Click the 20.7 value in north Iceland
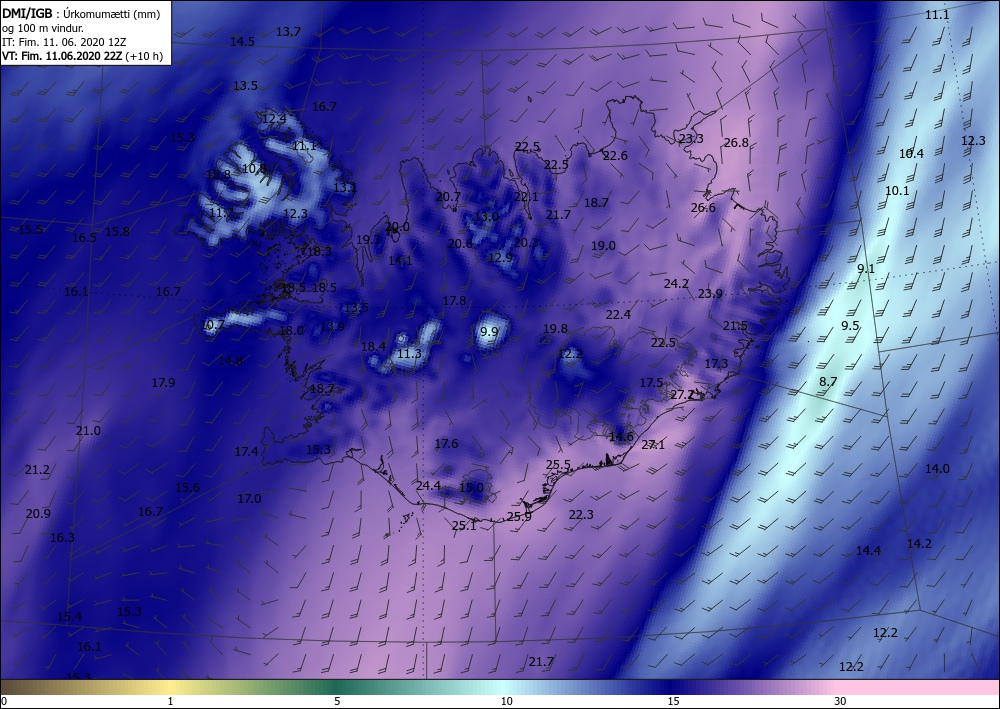 (x=448, y=197)
